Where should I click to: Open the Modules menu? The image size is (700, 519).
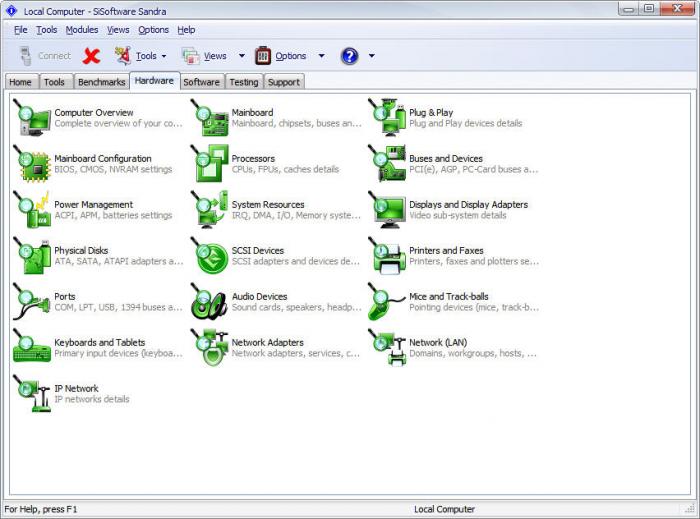pyautogui.click(x=82, y=30)
